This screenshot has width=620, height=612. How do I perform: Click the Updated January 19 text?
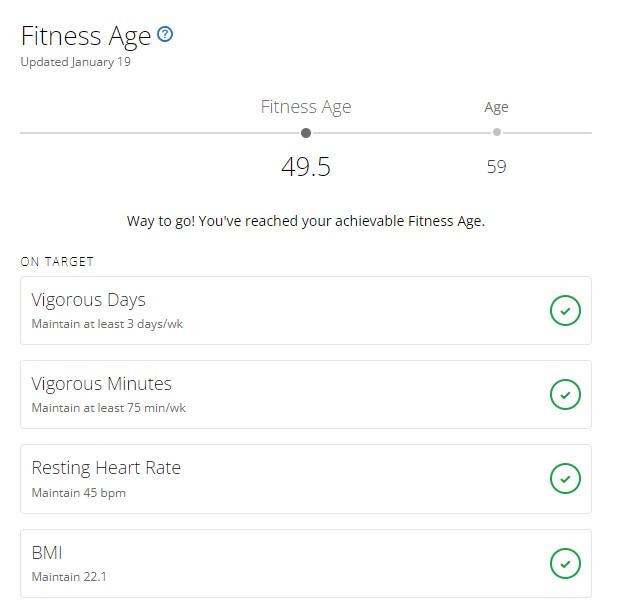point(76,62)
